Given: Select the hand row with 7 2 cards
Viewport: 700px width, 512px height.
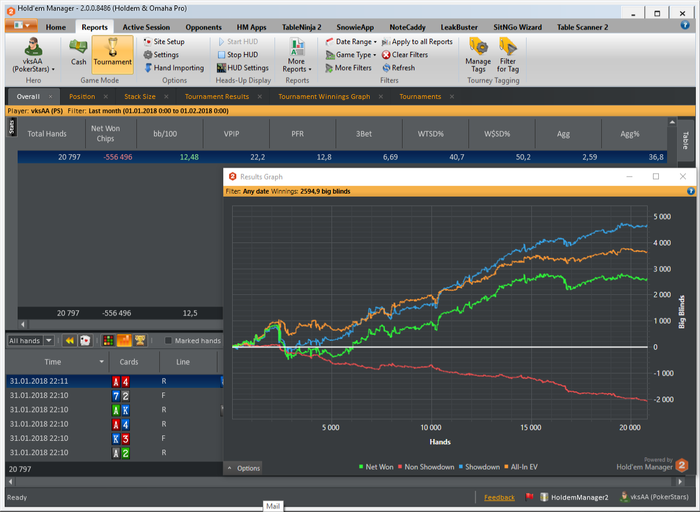Looking at the screenshot, I should pos(114,395).
